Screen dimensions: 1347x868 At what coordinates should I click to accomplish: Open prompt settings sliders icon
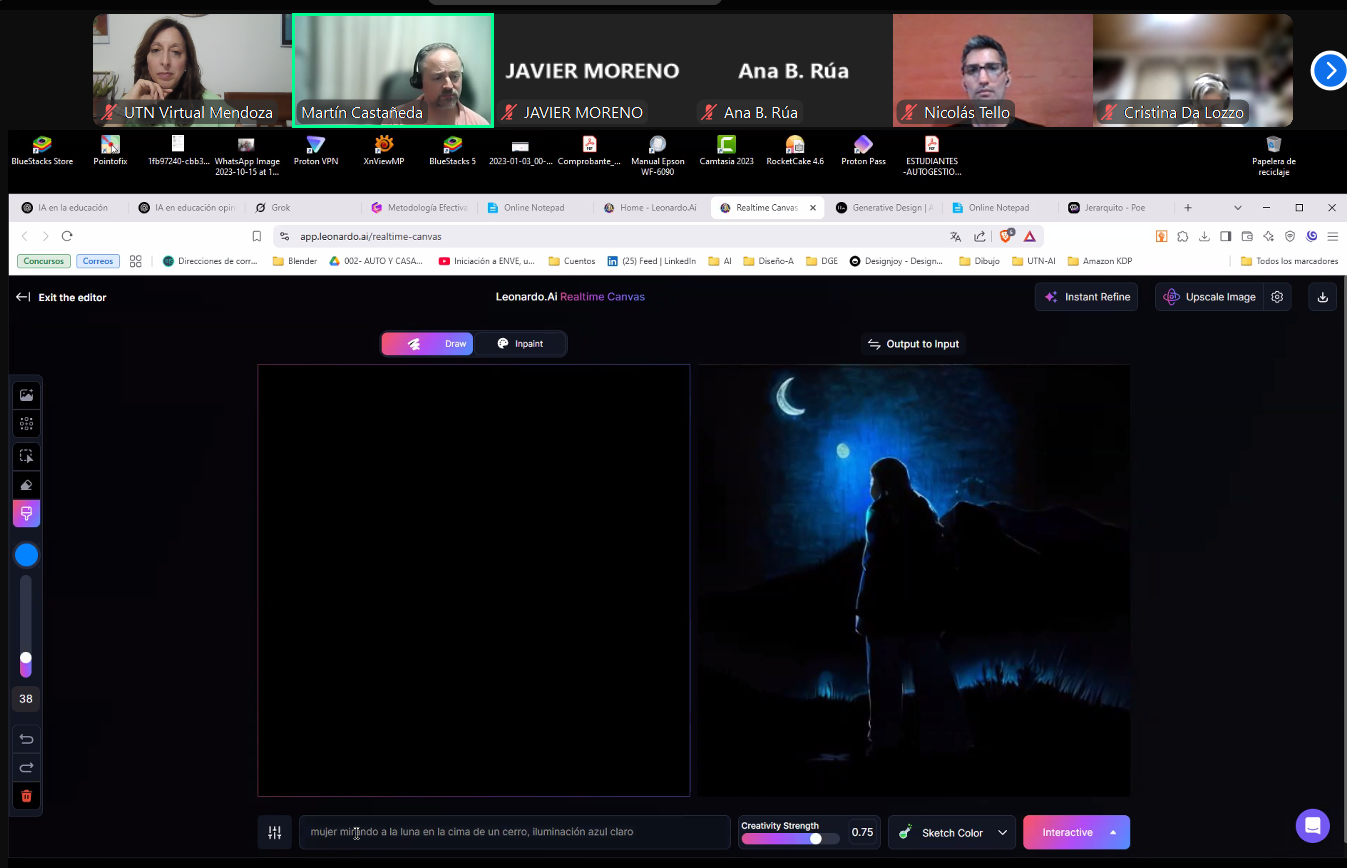[x=275, y=832]
